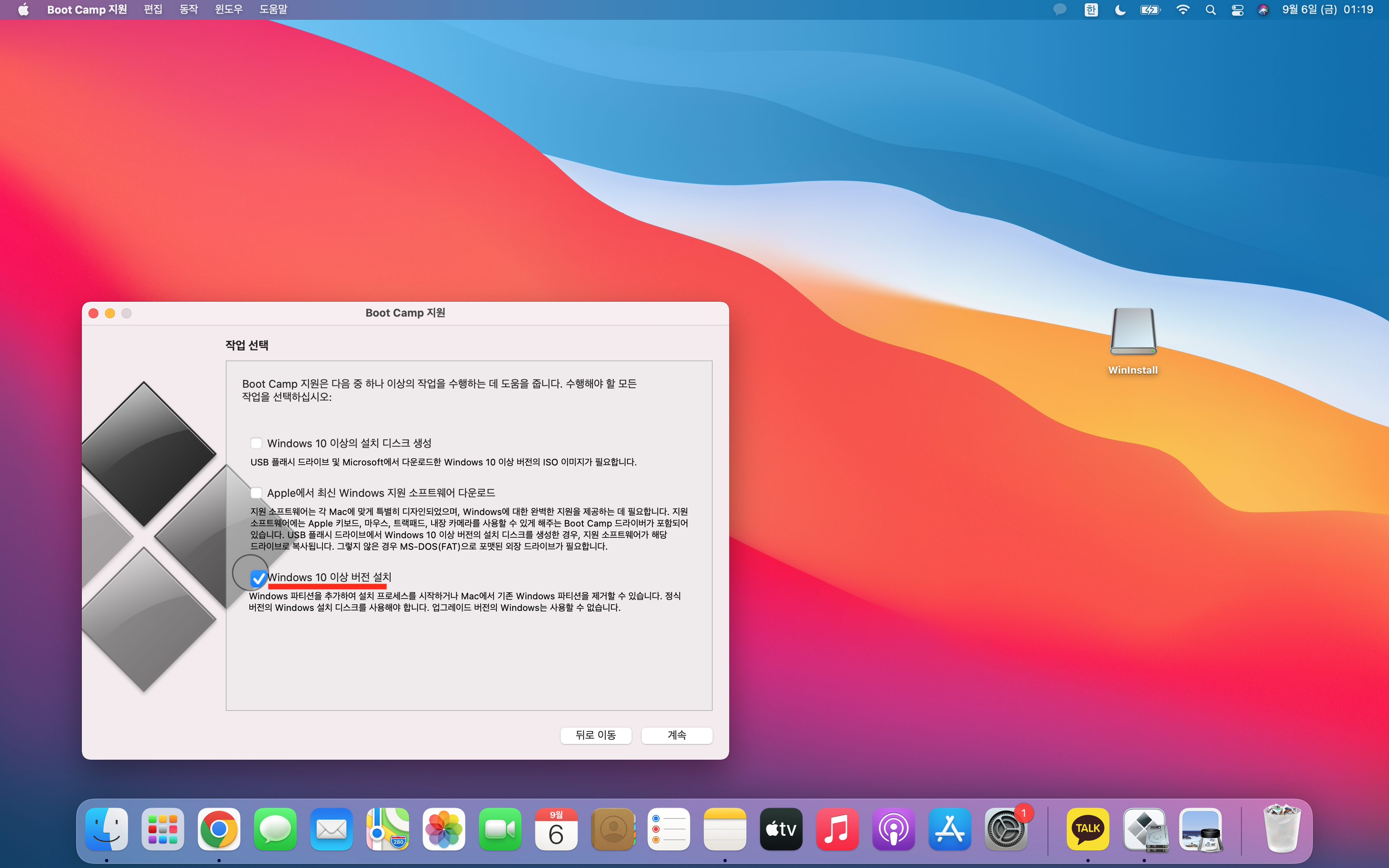Open Launchpad in the Dock
Viewport: 1389px width, 868px height.
pos(163,829)
